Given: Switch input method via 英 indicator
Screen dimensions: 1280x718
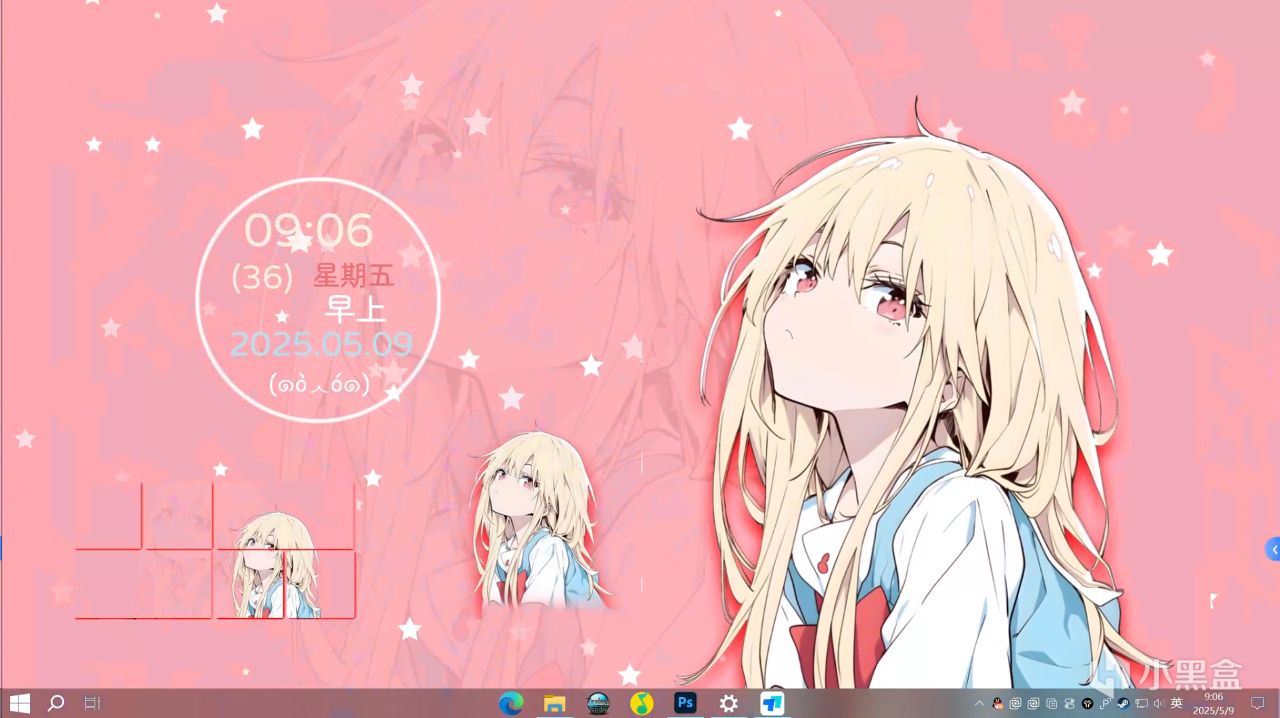Looking at the screenshot, I should point(1176,703).
